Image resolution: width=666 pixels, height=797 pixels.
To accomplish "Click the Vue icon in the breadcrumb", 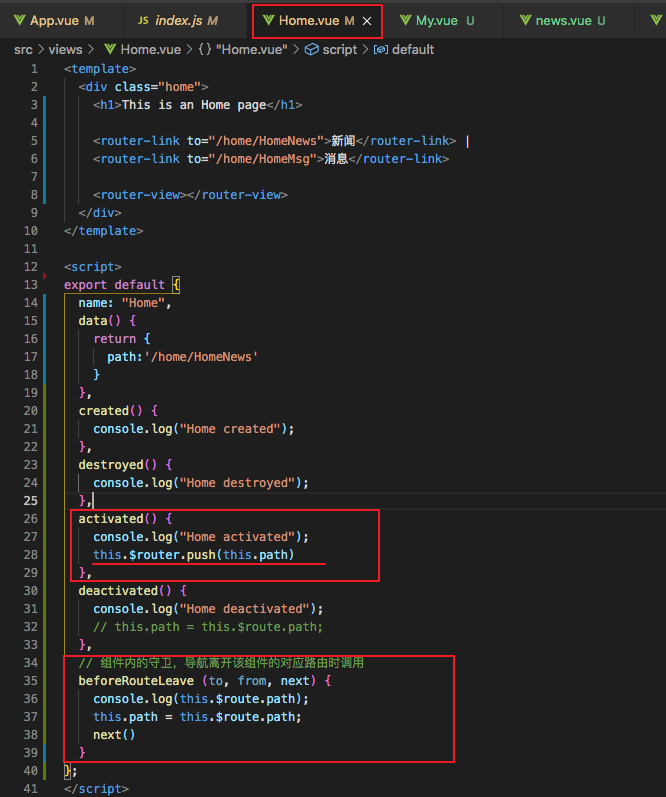I will [x=110, y=49].
